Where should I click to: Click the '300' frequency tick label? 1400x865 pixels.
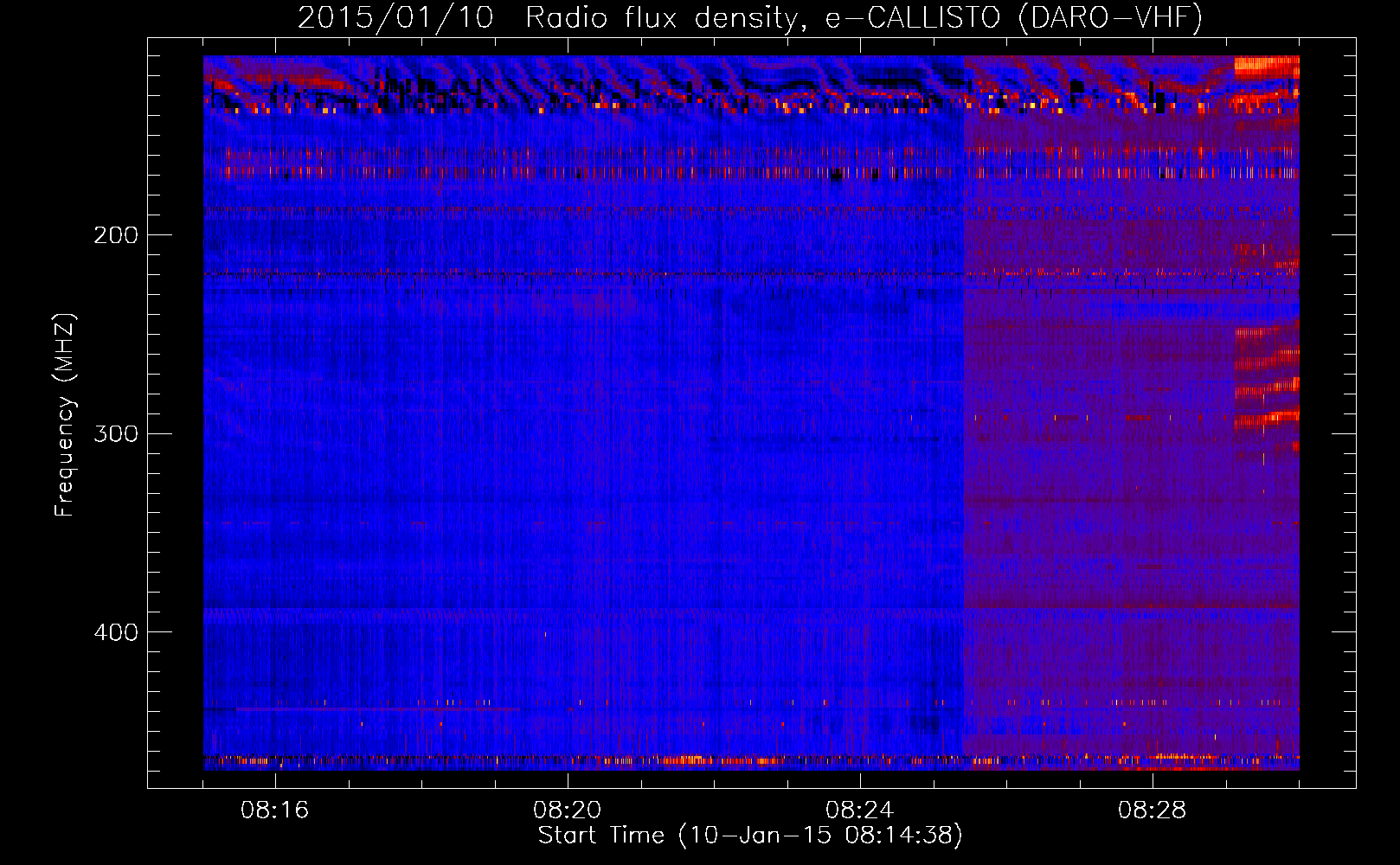click(116, 433)
